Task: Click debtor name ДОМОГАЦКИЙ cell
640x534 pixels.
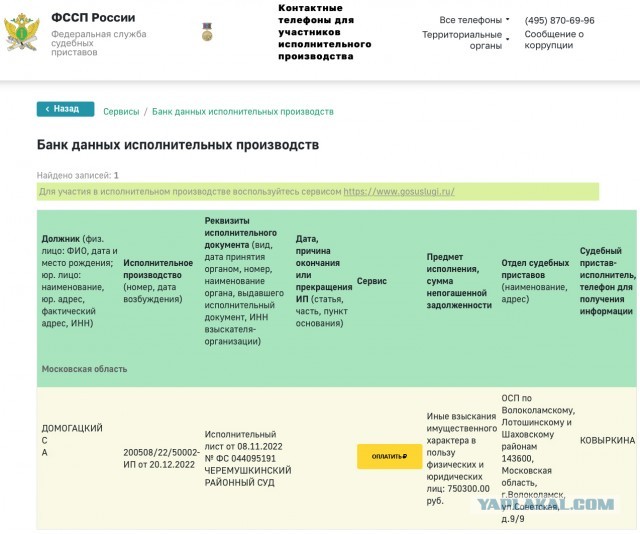Action: (x=72, y=440)
